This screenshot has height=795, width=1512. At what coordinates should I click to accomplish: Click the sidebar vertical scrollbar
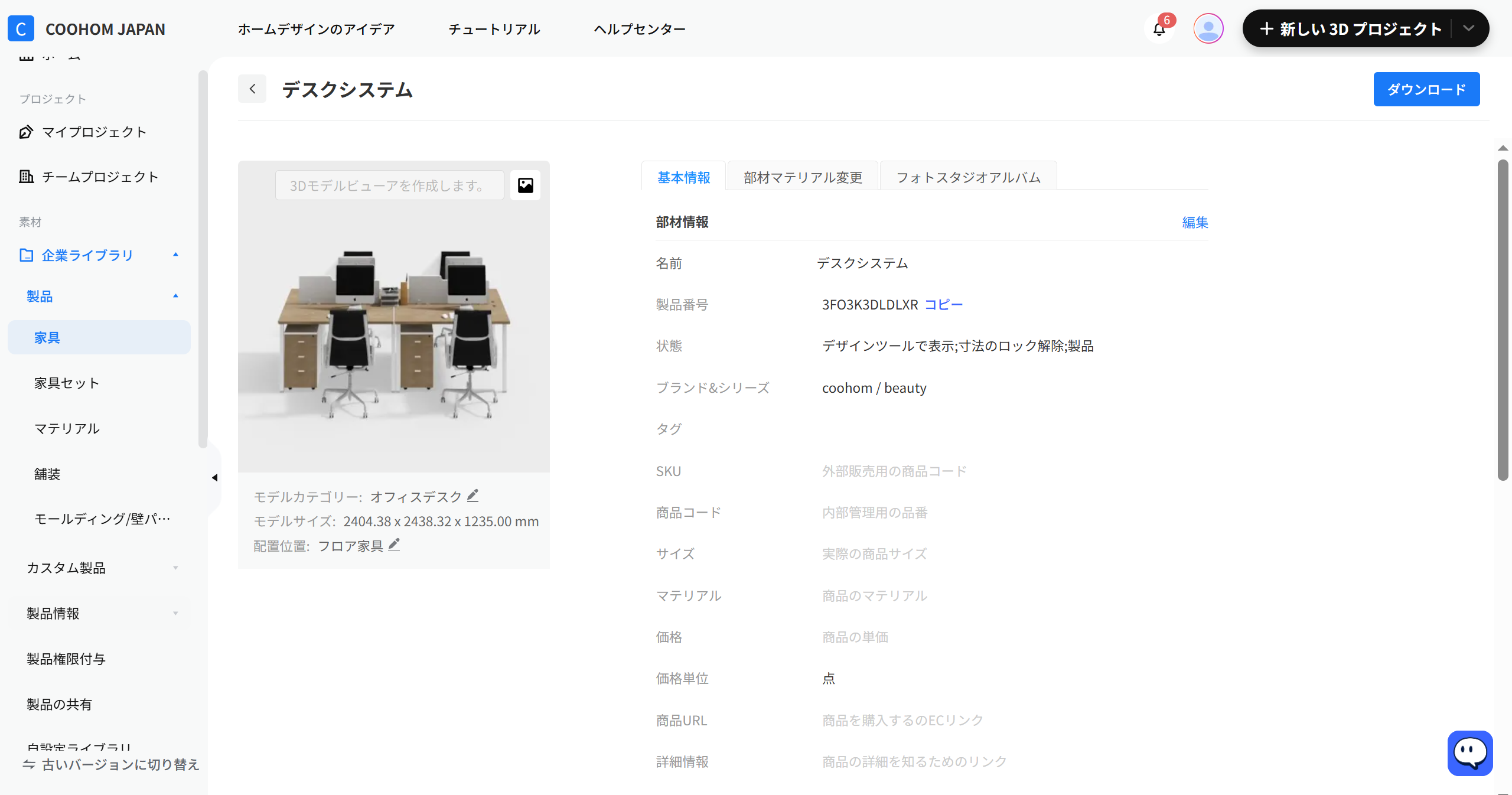pos(203,260)
